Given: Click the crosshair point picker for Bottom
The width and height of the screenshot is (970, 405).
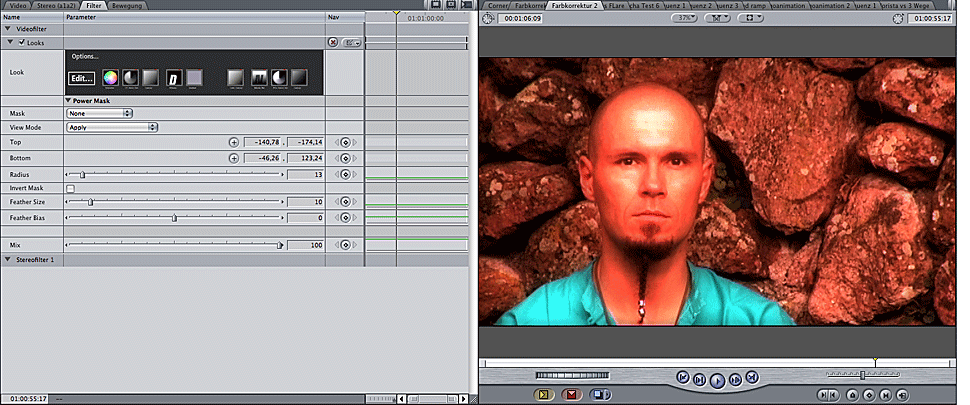Looking at the screenshot, I should 234,158.
